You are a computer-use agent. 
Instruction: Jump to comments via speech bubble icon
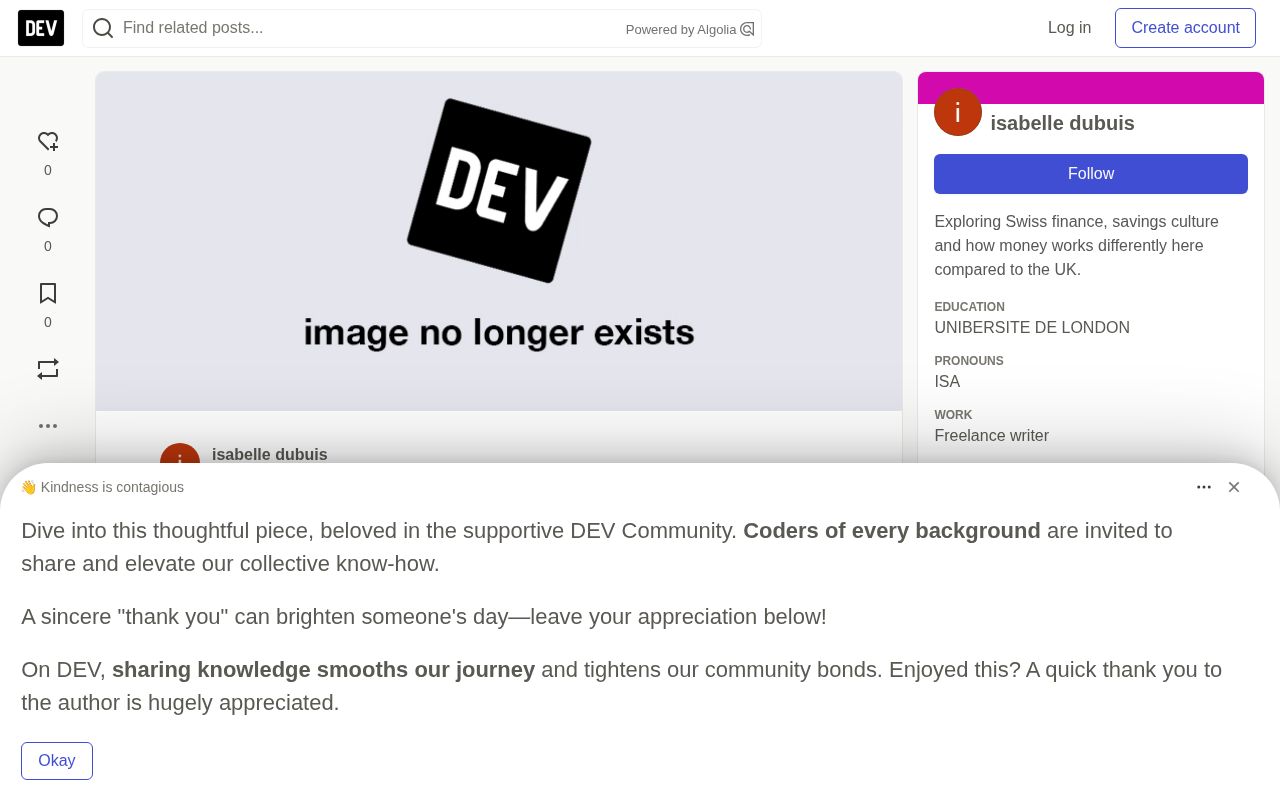48,218
